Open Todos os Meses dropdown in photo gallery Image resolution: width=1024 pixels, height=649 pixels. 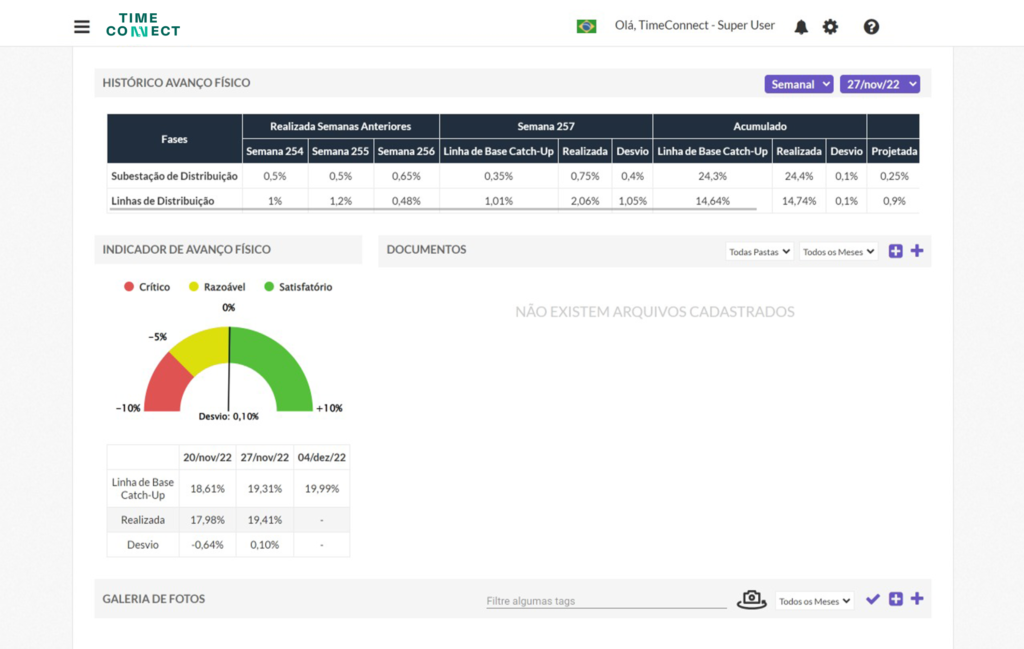tap(814, 601)
